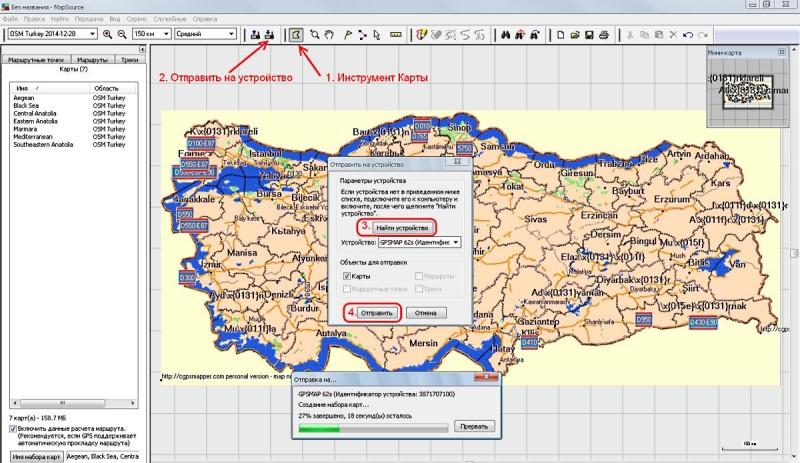Image resolution: width=800 pixels, height=463 pixels.
Task: Click Прервать to abort the transfer
Action: 474,426
